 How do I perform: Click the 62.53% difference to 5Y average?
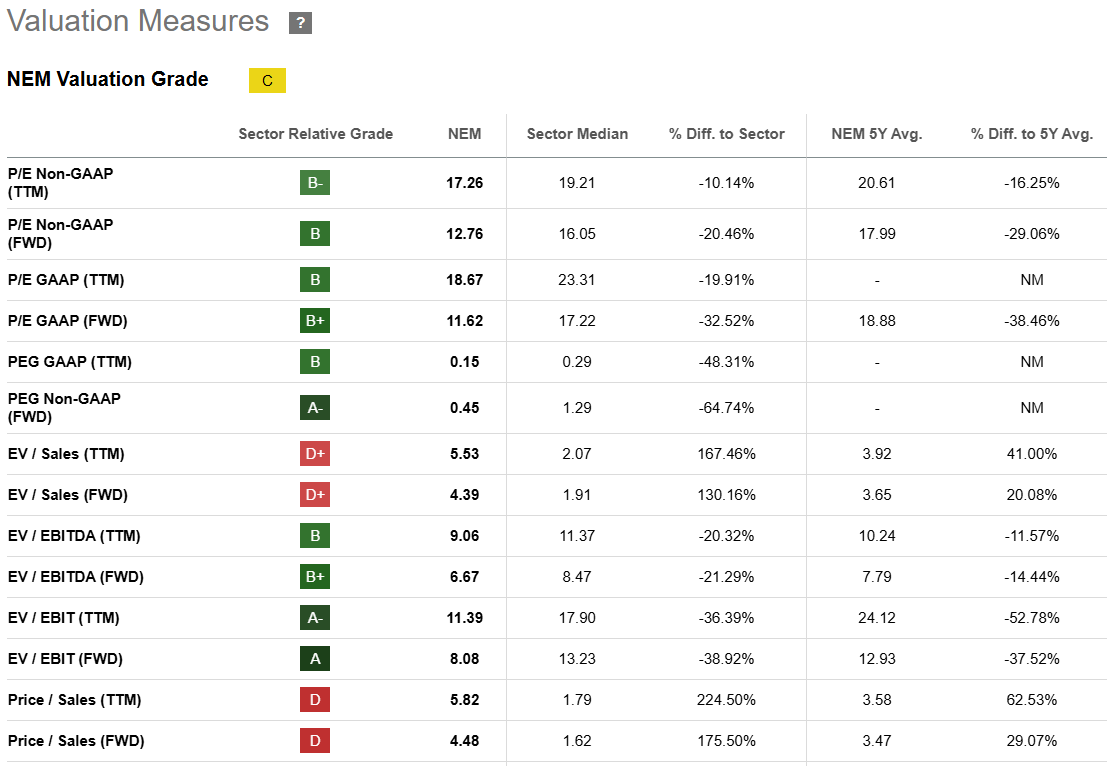(x=1032, y=700)
